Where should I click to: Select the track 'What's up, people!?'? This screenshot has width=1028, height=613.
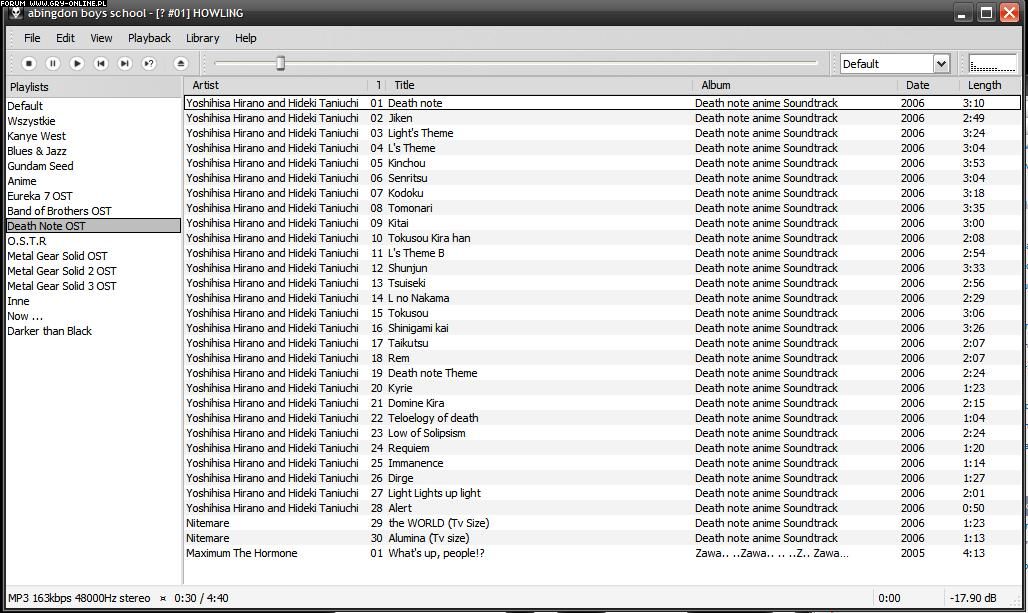436,553
